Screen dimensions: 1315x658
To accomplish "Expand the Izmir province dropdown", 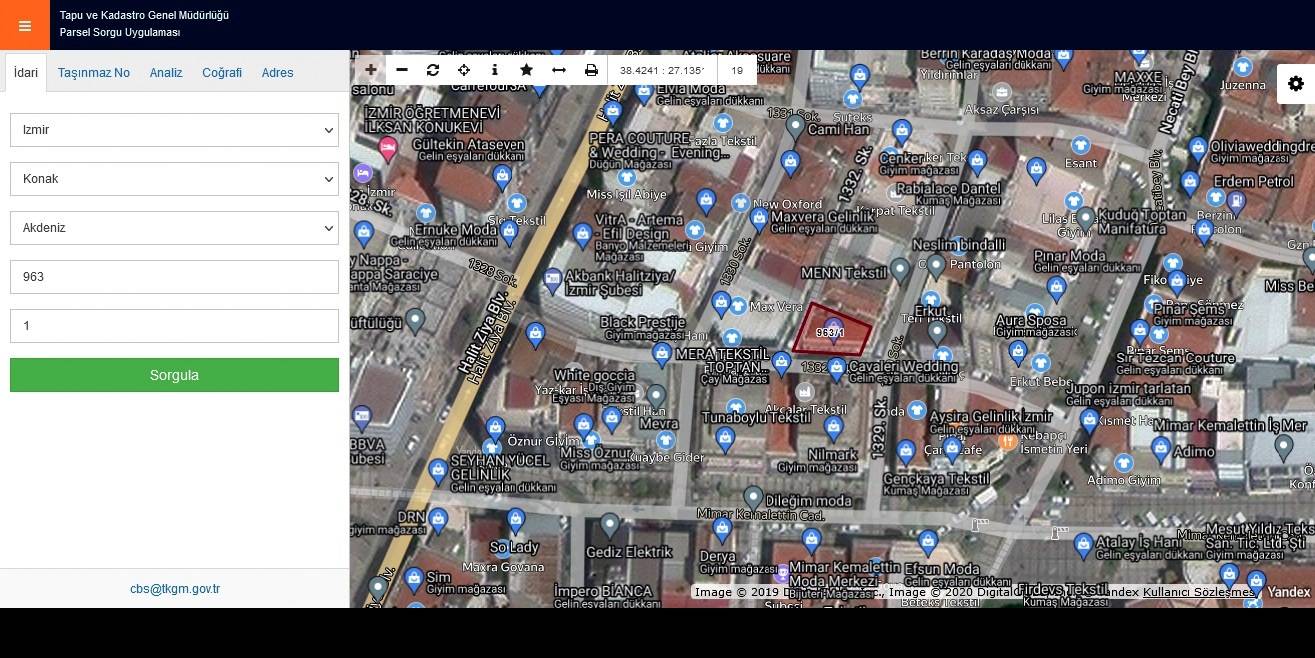I will pyautogui.click(x=174, y=130).
